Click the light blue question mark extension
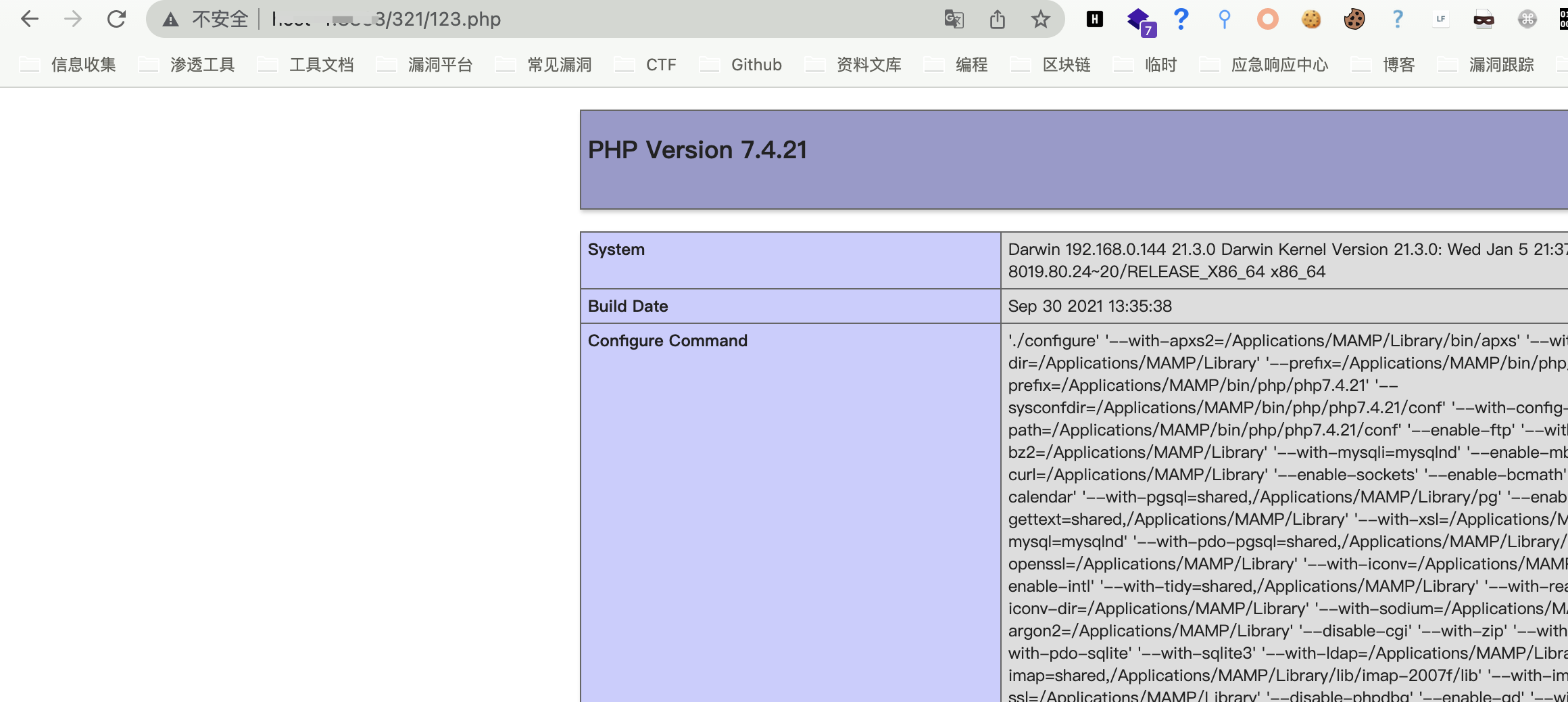Screen dimensions: 1568x702 1398,19
